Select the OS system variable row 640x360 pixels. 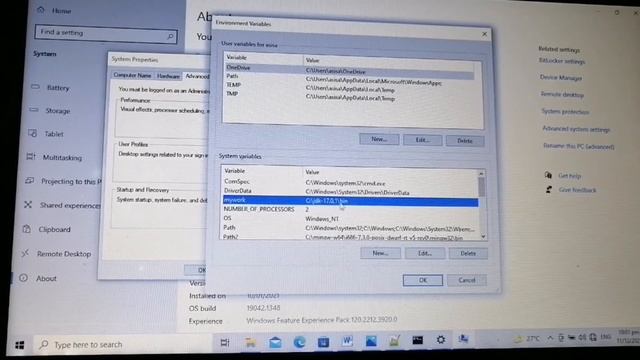tap(350, 218)
